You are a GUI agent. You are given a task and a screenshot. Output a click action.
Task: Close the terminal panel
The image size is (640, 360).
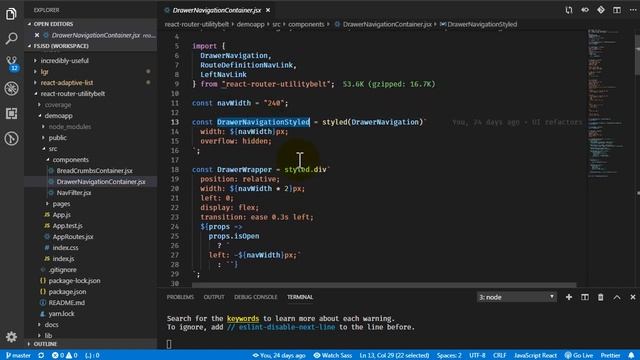[633, 297]
